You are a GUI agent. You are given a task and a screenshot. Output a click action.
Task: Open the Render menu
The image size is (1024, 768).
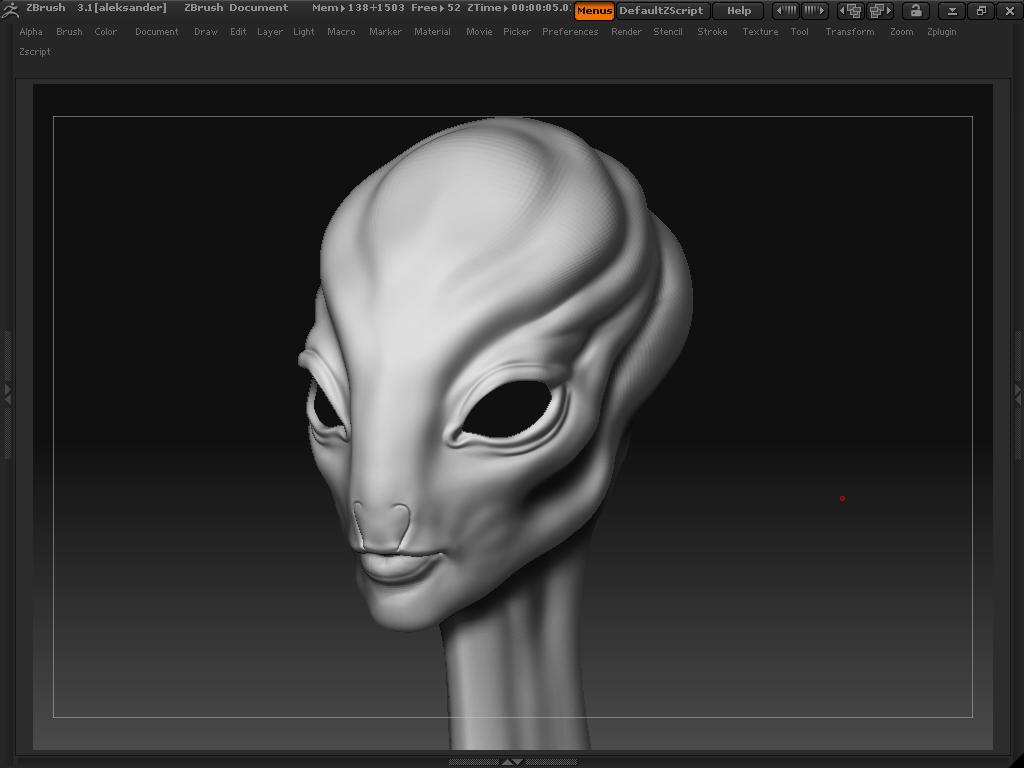coord(626,31)
